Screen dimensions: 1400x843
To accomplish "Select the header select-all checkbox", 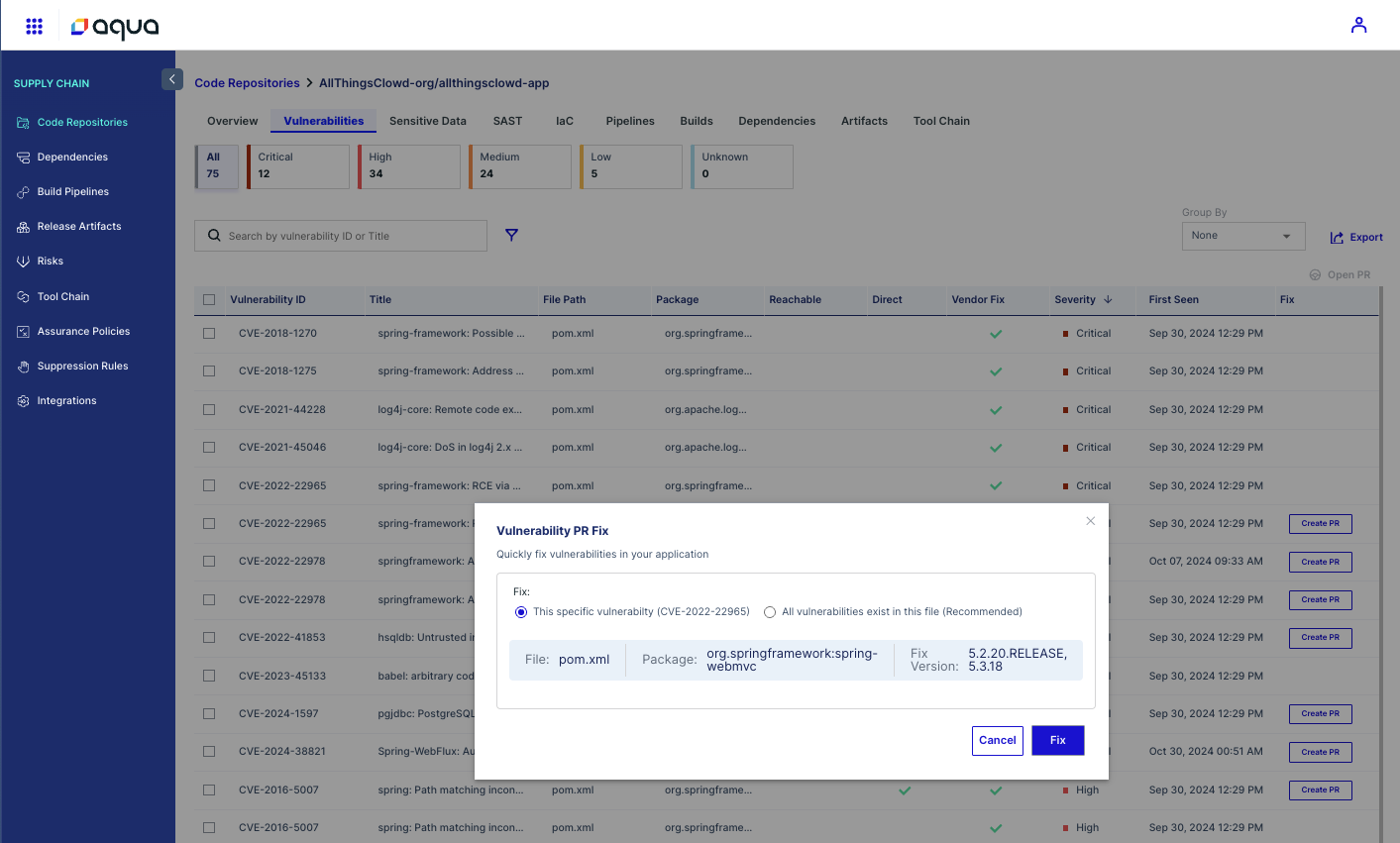I will click(209, 299).
